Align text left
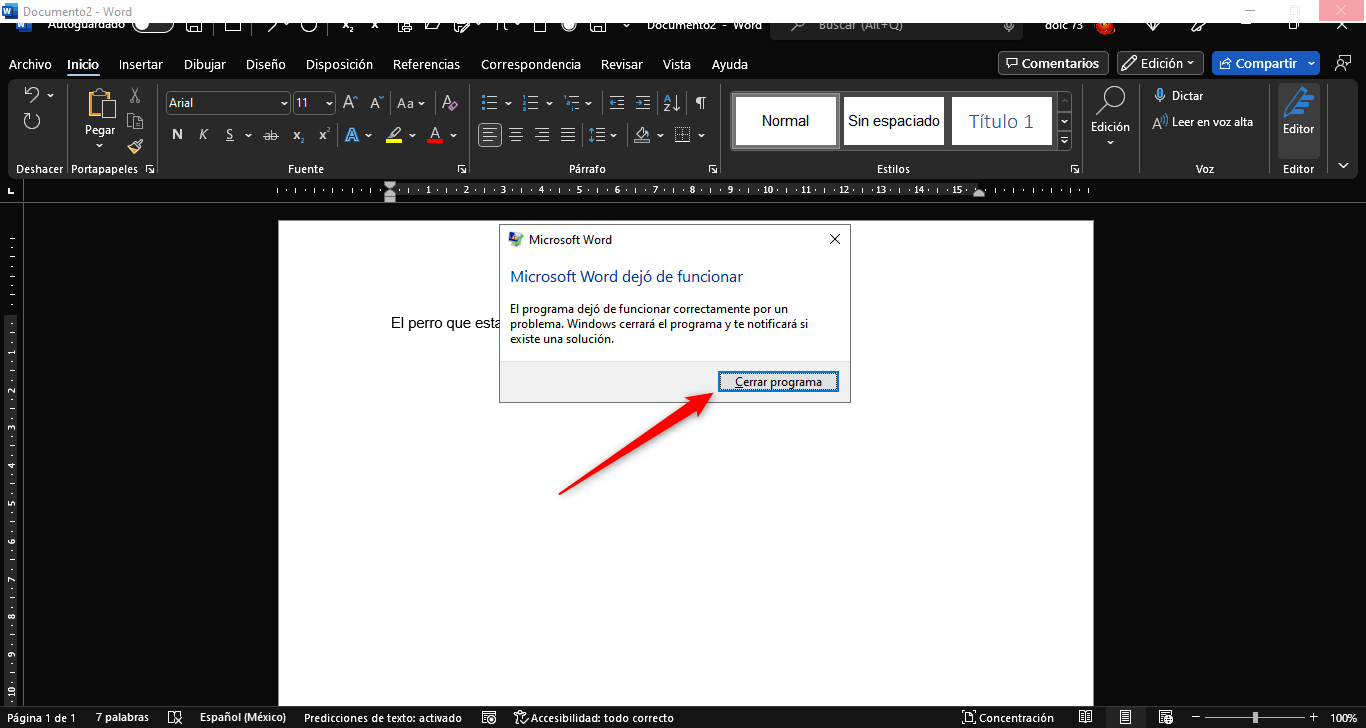The image size is (1366, 728). pos(490,135)
